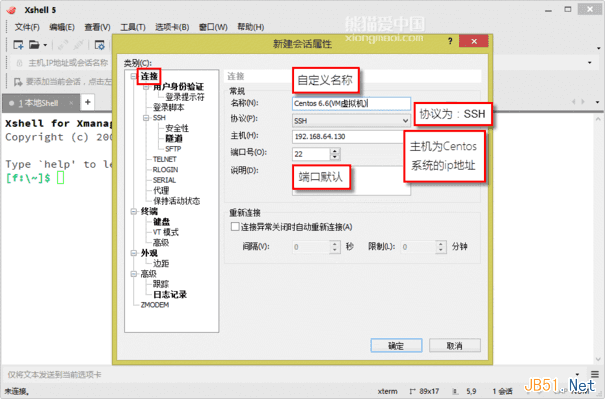Screen dimensions: 605x399
Task: Select ZMODEM in category tree
Action: point(155,305)
